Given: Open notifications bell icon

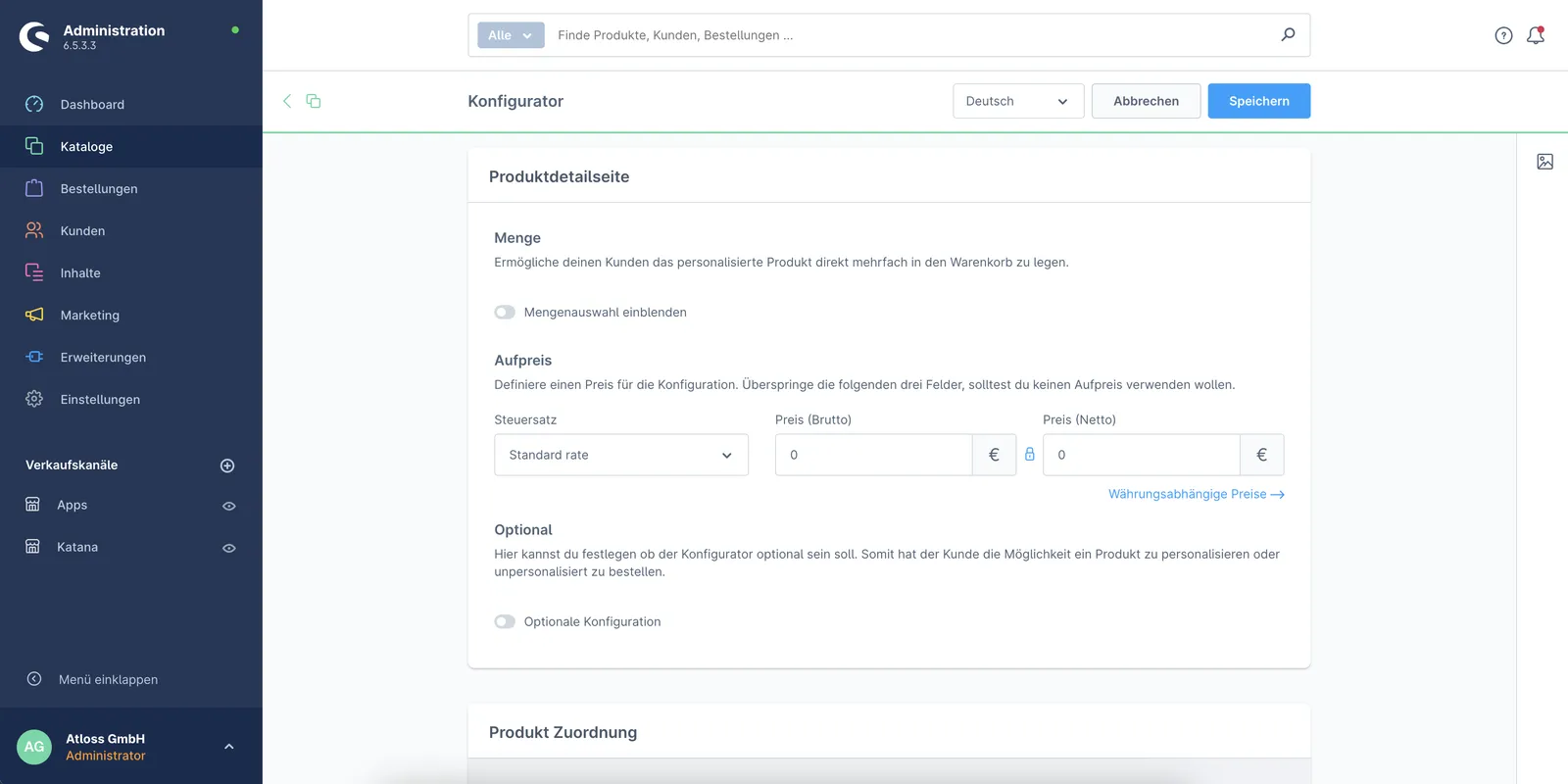Looking at the screenshot, I should (1536, 35).
